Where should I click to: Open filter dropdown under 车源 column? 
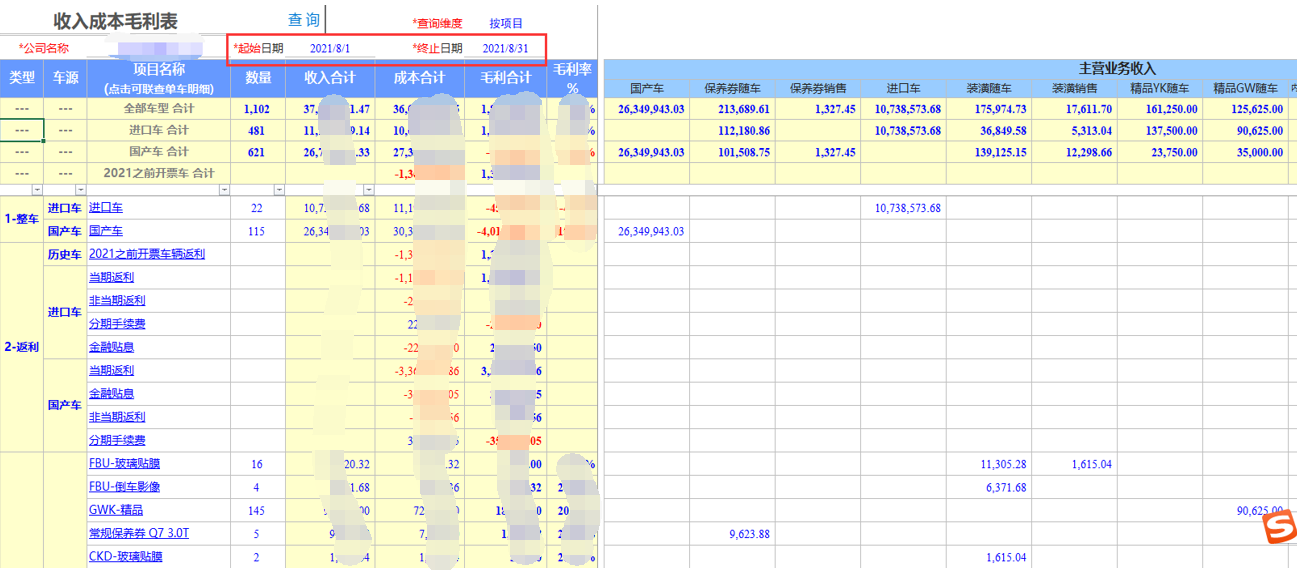pos(80,190)
